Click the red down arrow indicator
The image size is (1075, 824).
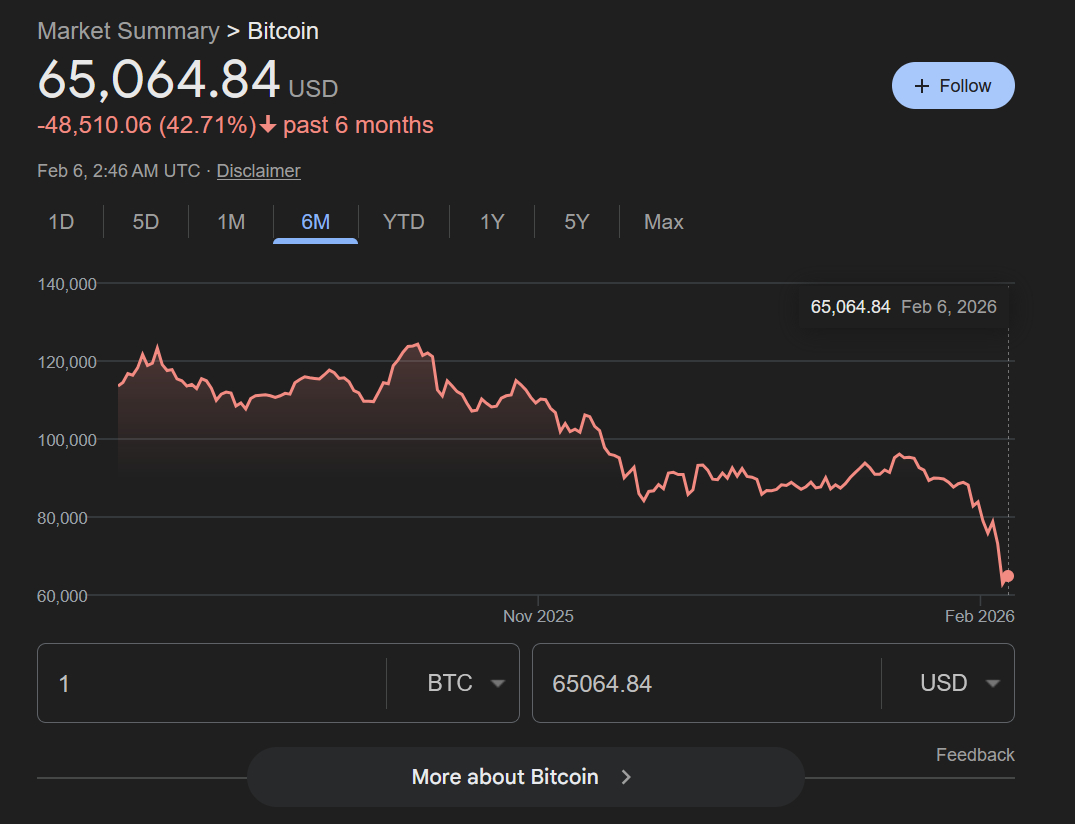268,126
